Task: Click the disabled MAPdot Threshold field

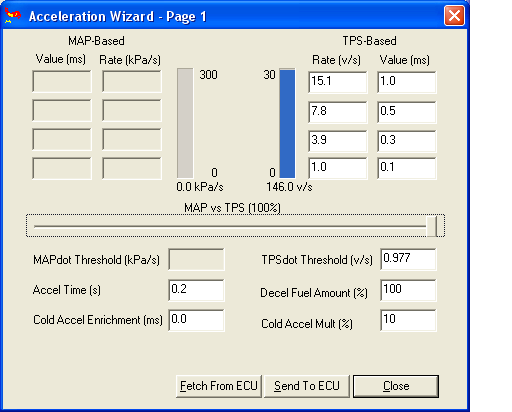Action: coord(196,259)
